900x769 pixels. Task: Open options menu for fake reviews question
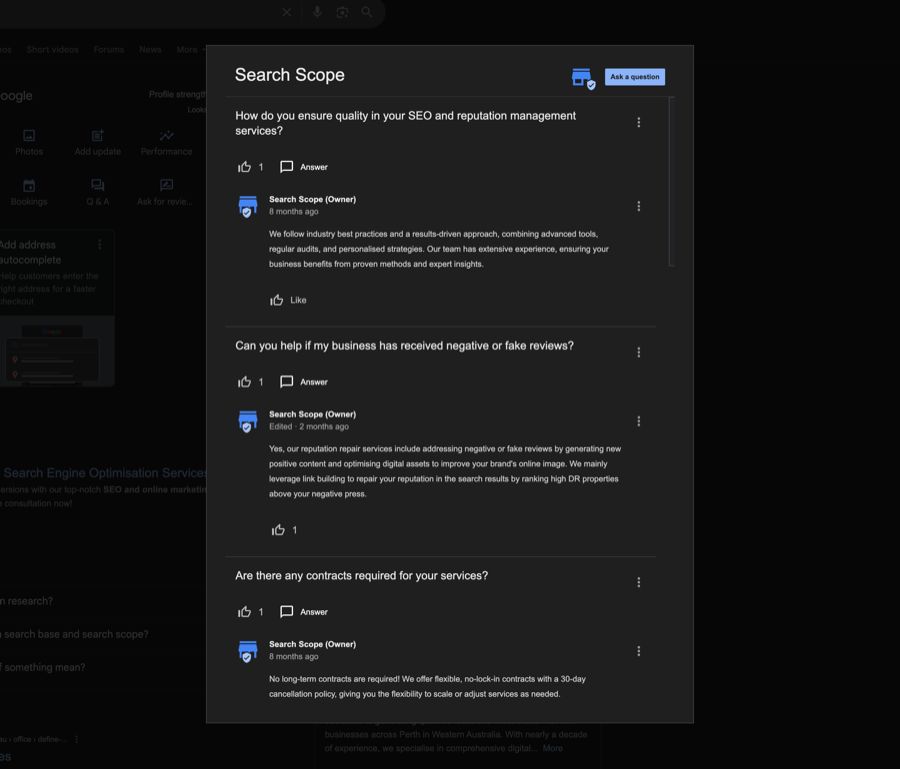[x=639, y=352]
